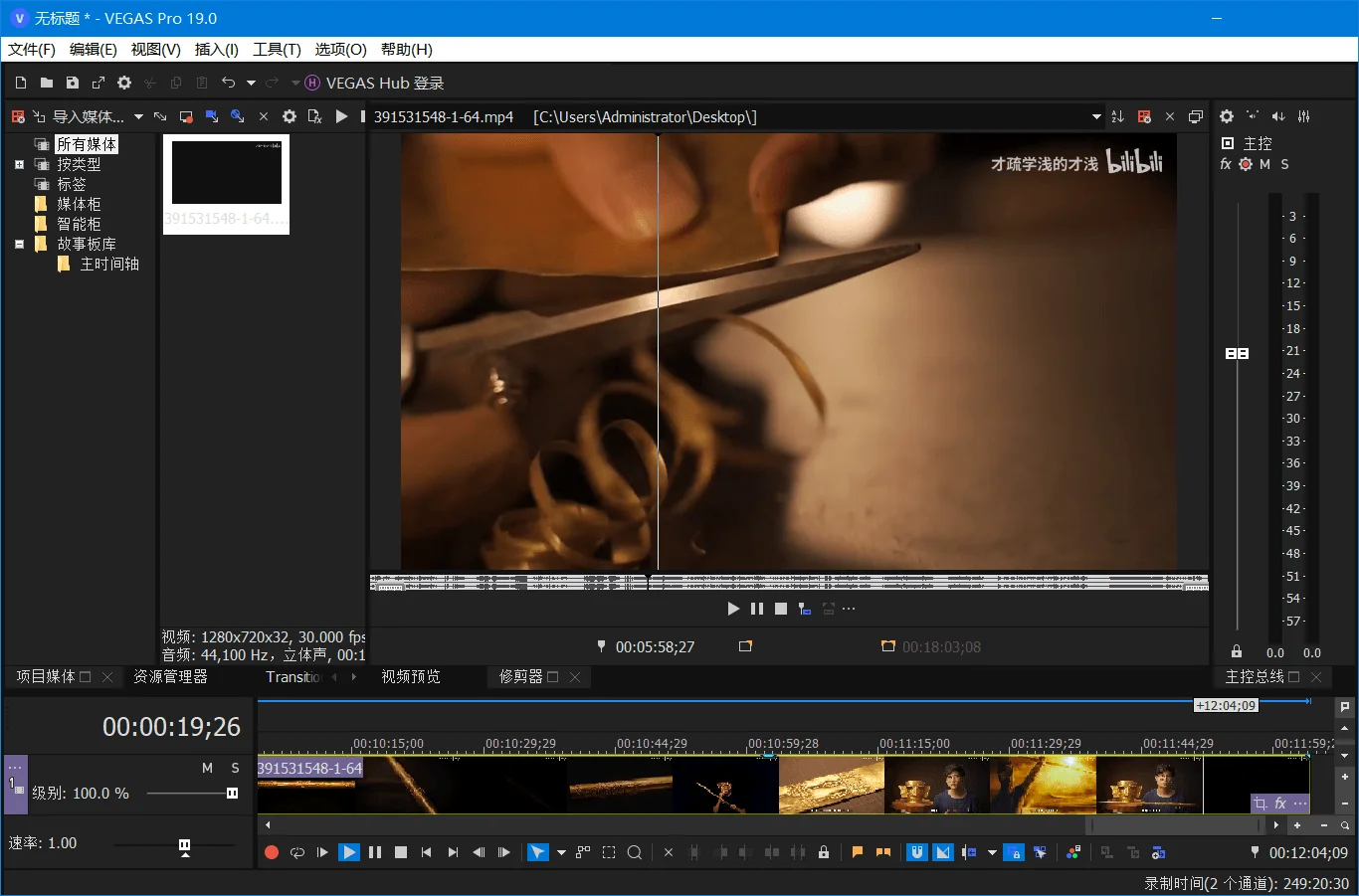
Task: Enable looped playback in transport bar
Action: pyautogui.click(x=297, y=852)
